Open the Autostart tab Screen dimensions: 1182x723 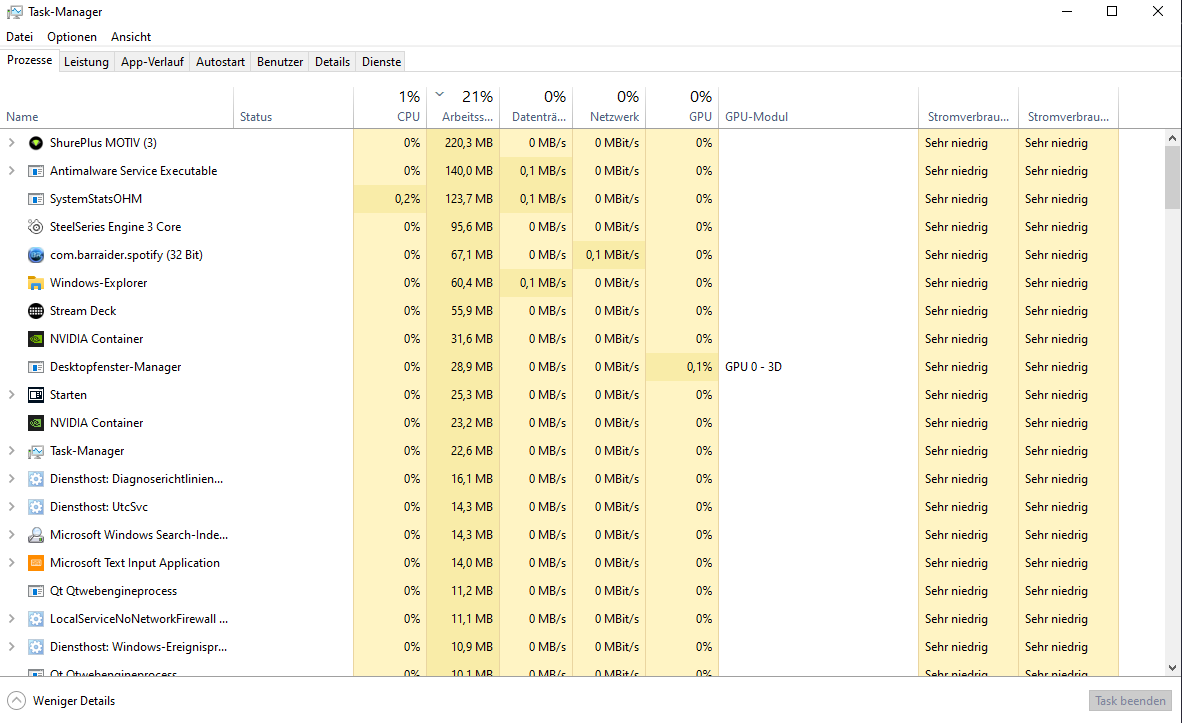(220, 60)
